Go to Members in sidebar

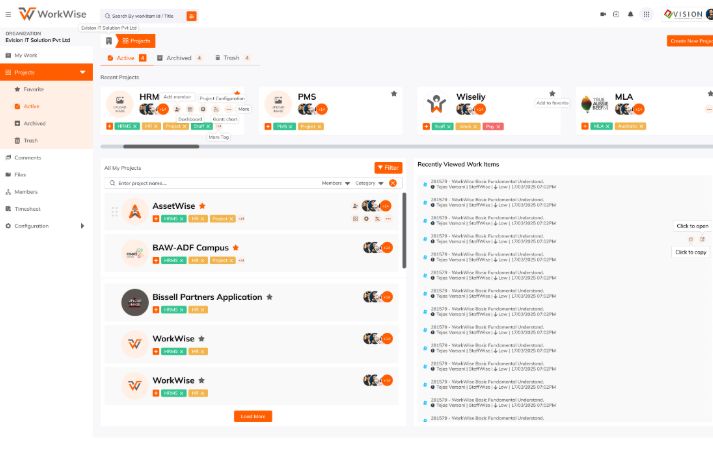[x=46, y=192]
